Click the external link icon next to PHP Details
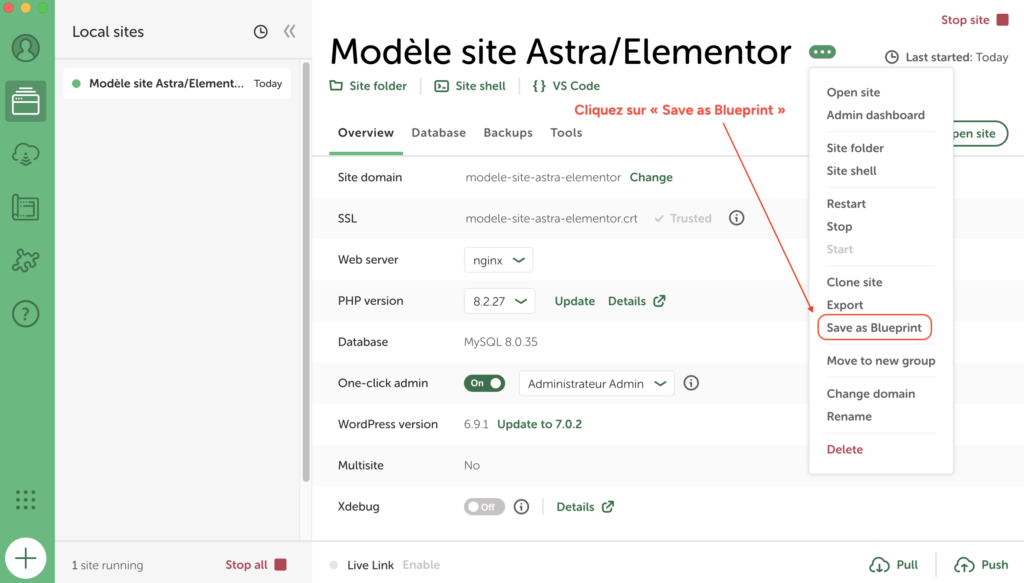 (x=660, y=301)
